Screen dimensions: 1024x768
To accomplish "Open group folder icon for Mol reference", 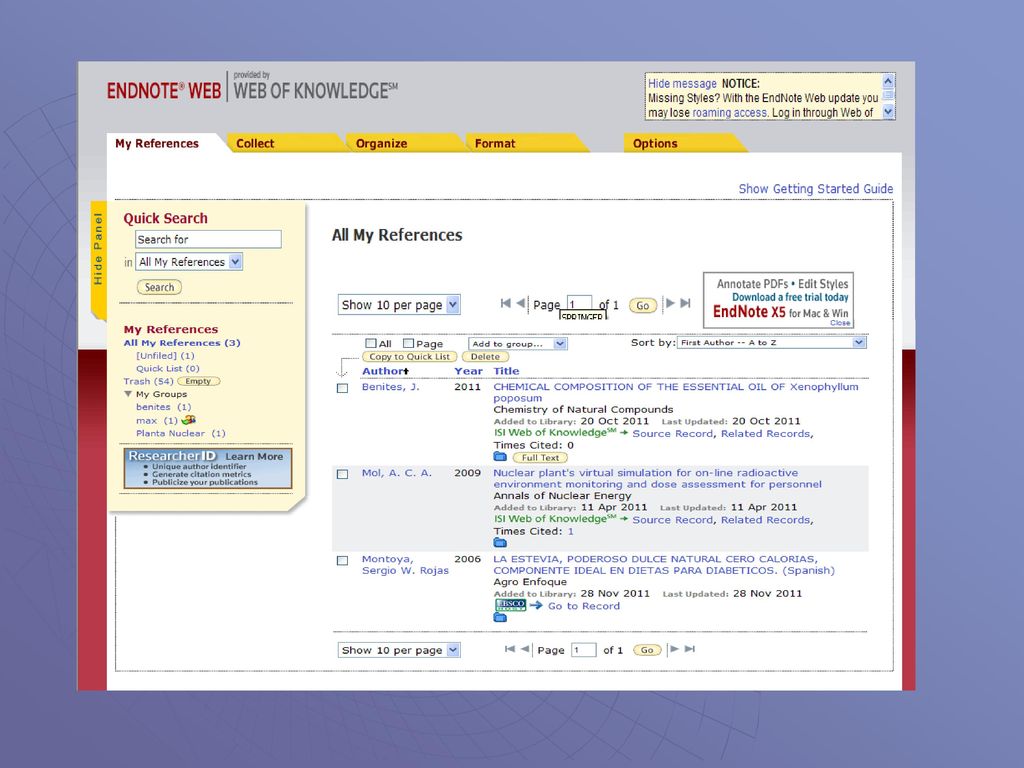I will (x=500, y=543).
